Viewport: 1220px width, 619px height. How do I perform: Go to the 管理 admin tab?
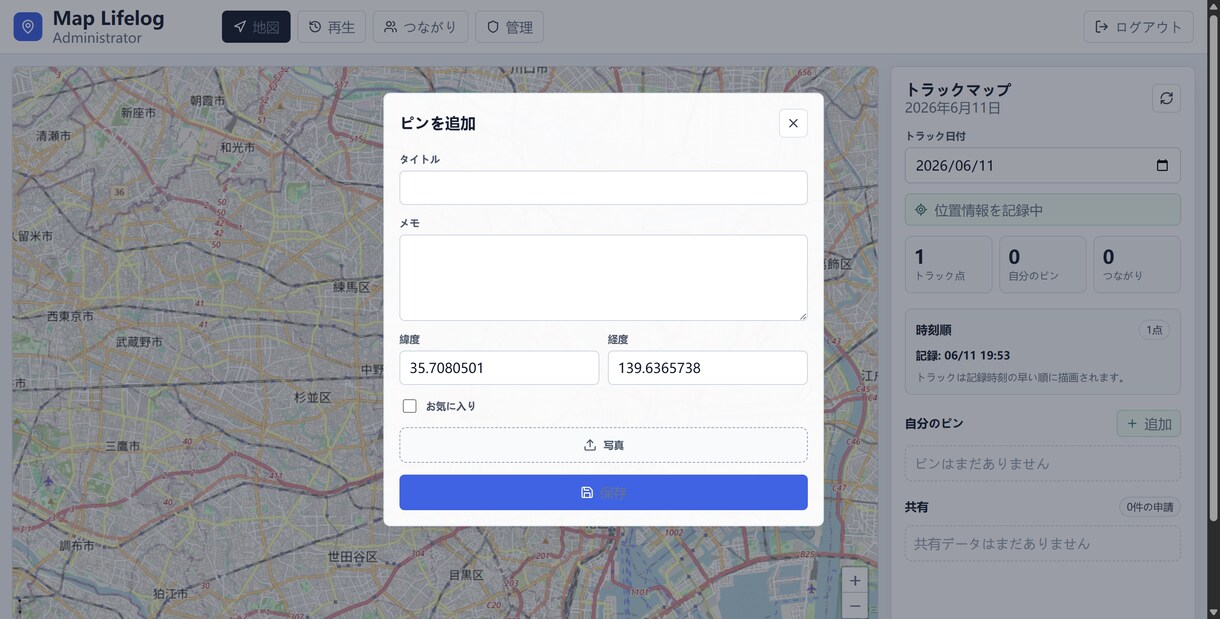(509, 27)
